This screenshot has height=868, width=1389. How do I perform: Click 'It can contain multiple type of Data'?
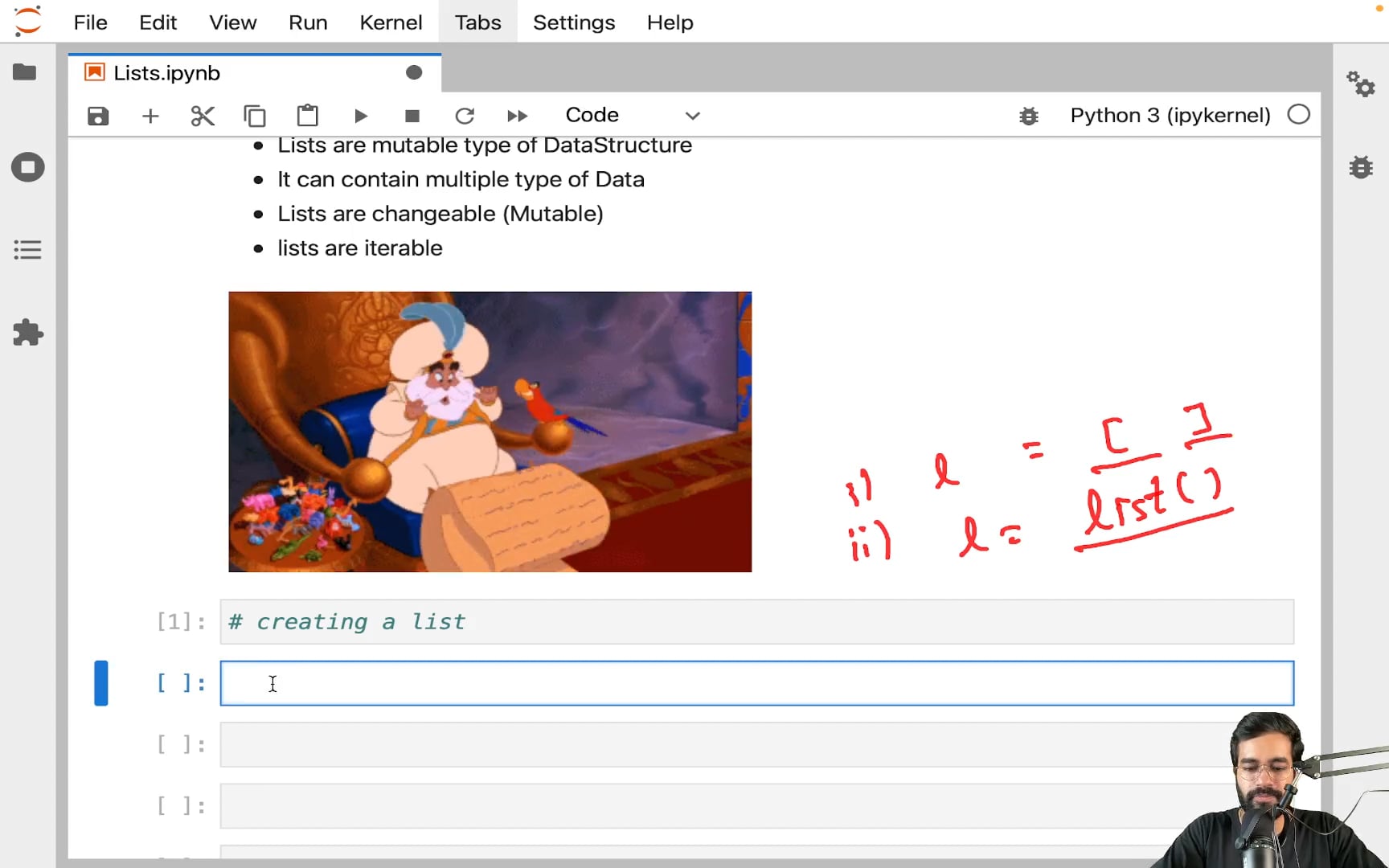(x=461, y=179)
